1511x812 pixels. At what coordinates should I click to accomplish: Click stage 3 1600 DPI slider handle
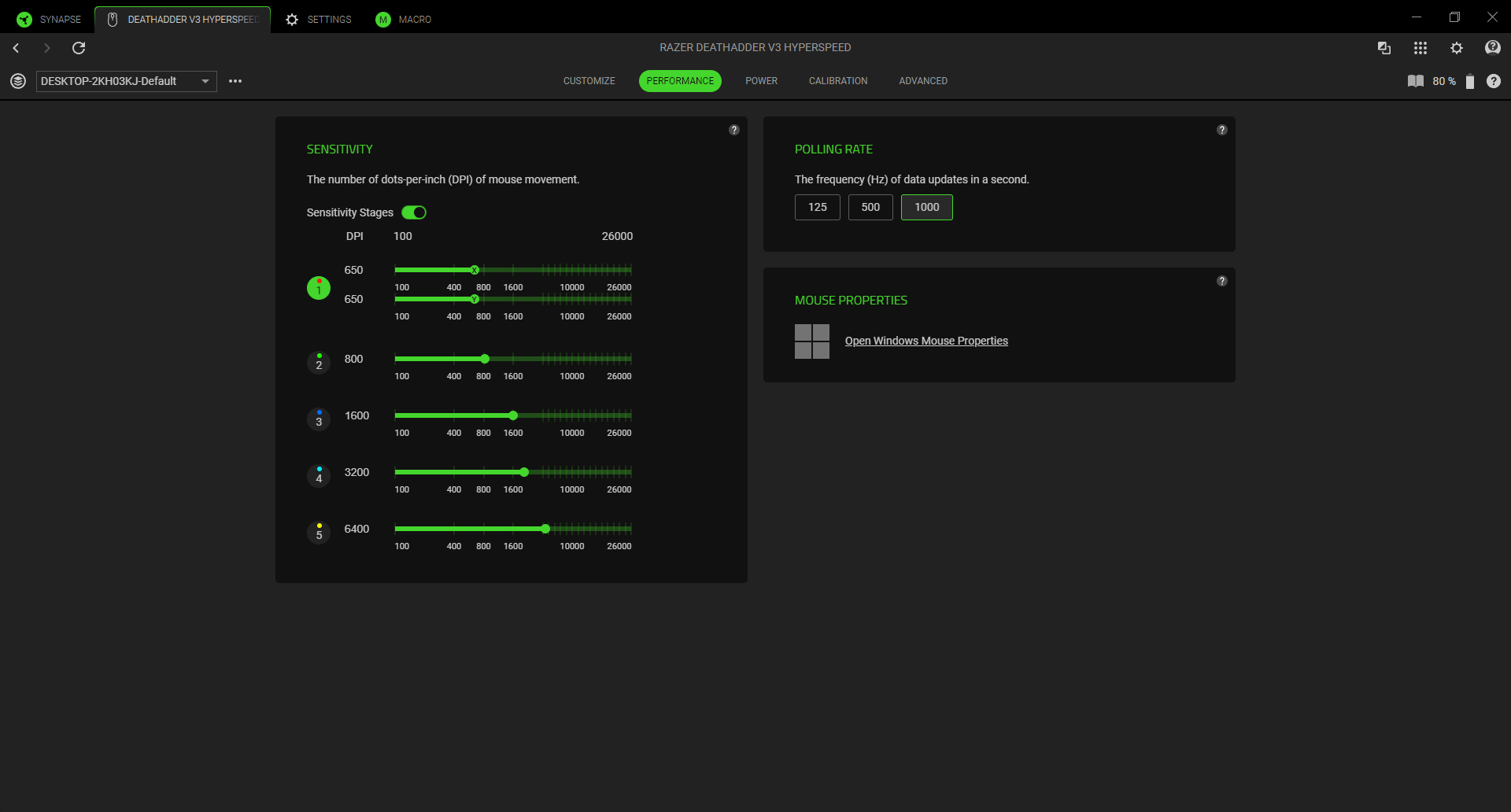click(513, 415)
